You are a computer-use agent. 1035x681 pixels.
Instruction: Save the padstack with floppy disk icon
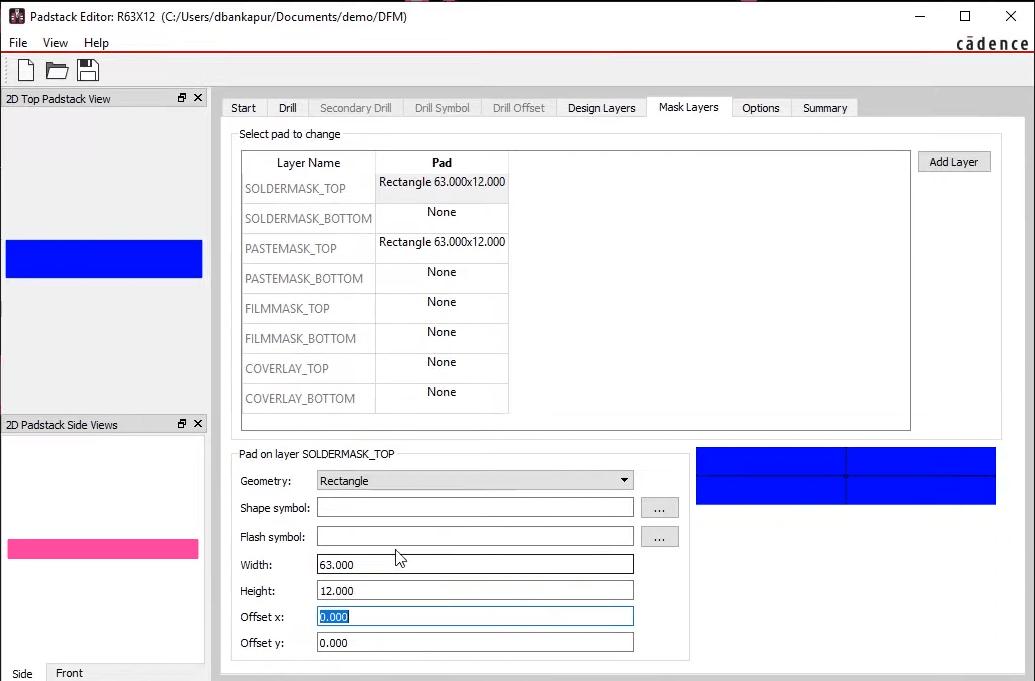coord(87,70)
